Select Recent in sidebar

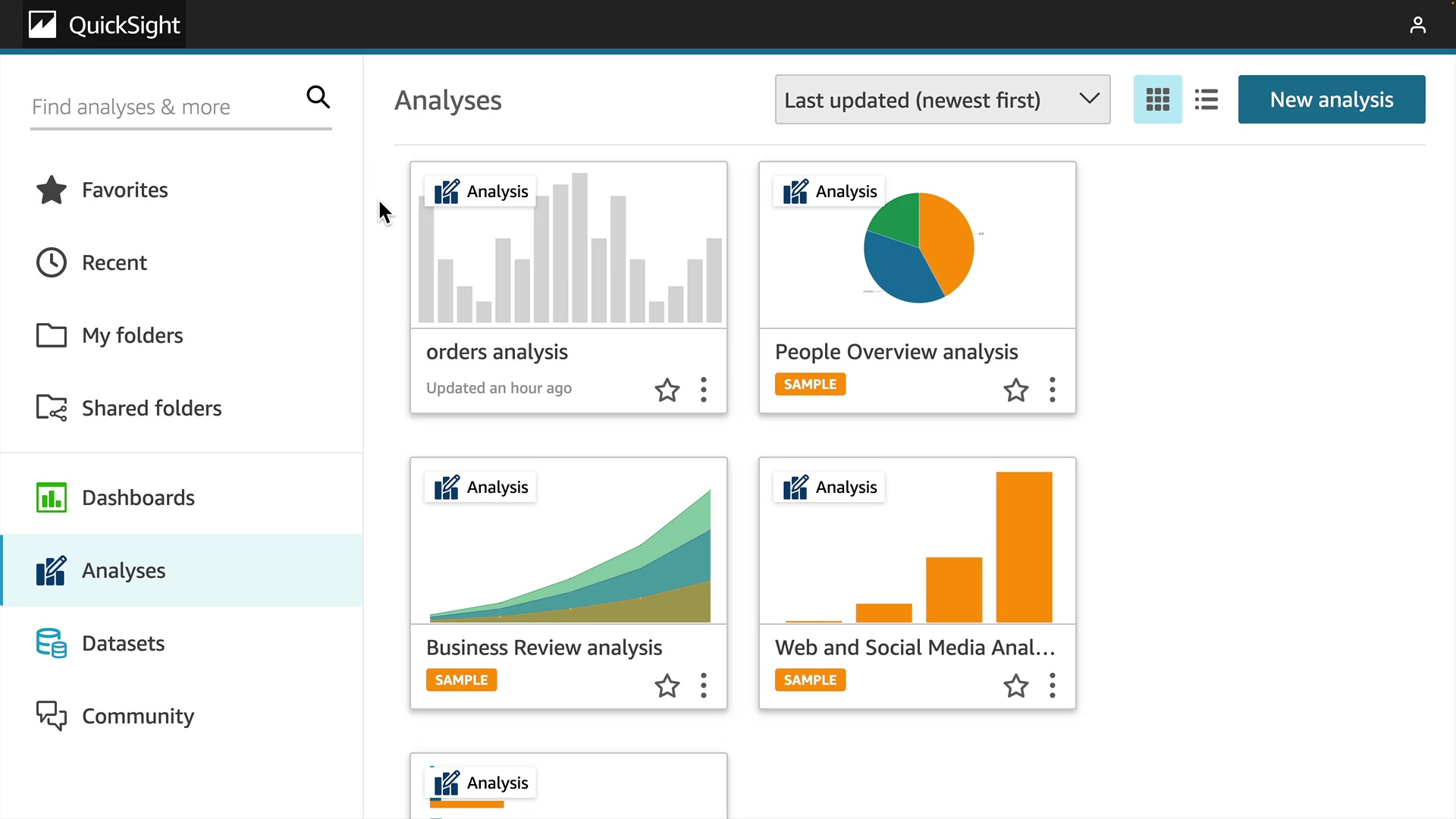pos(114,262)
